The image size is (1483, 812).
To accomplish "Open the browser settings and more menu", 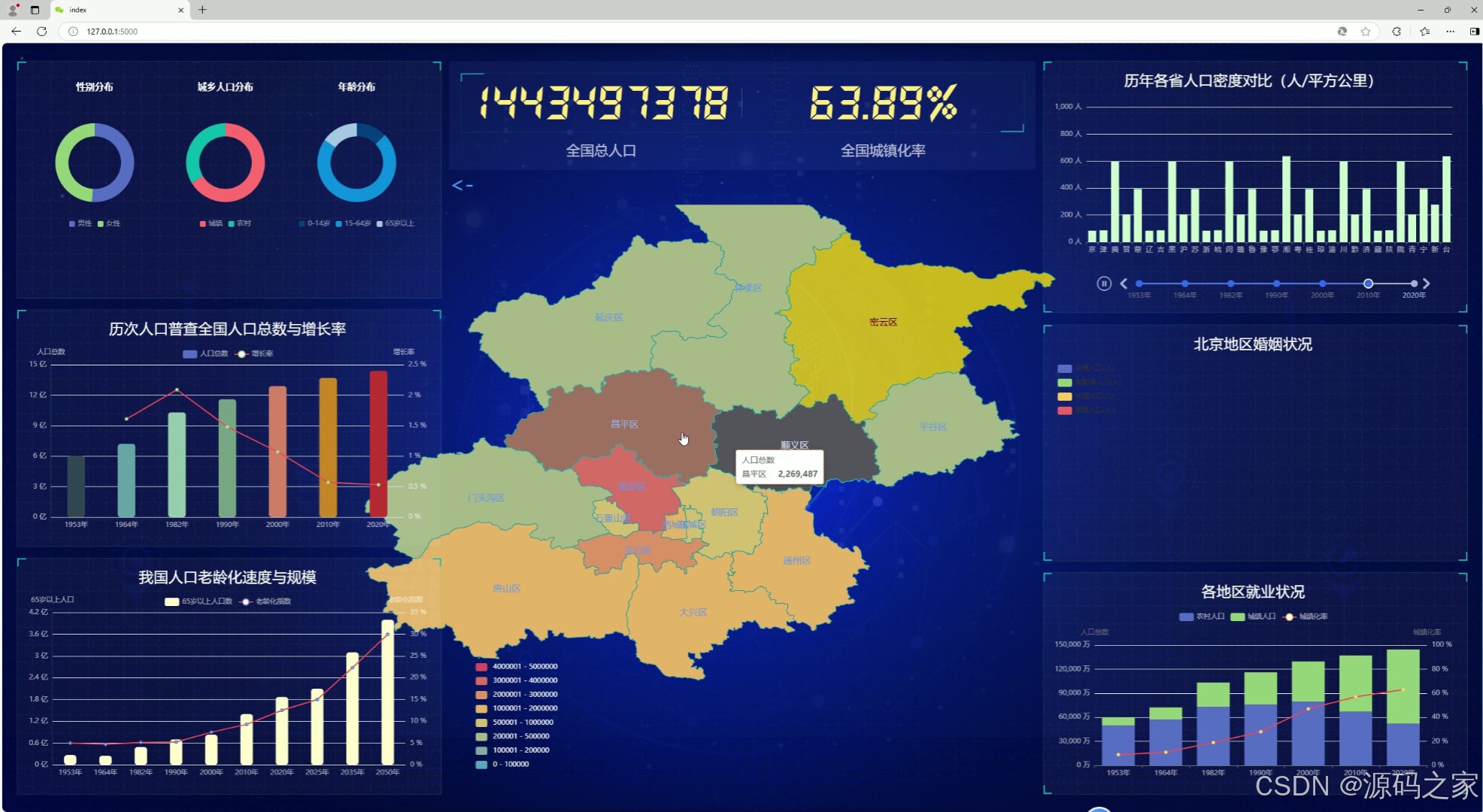I will click(1450, 32).
